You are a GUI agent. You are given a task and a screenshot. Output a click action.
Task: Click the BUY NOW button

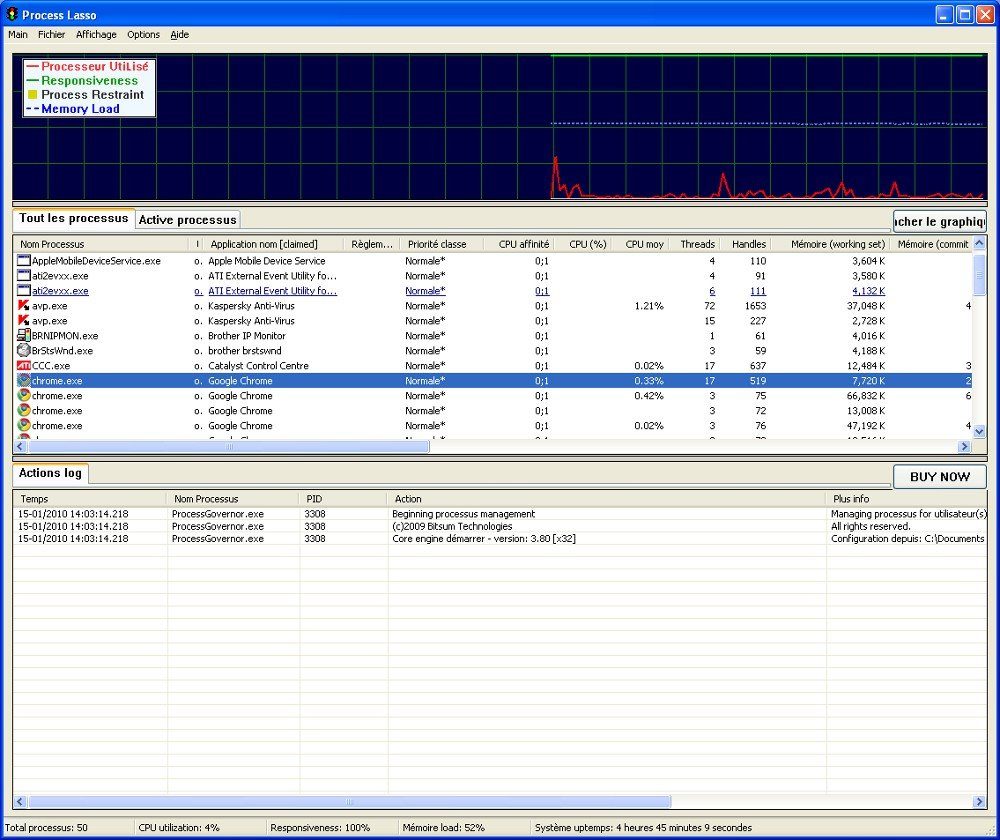pyautogui.click(x=939, y=476)
